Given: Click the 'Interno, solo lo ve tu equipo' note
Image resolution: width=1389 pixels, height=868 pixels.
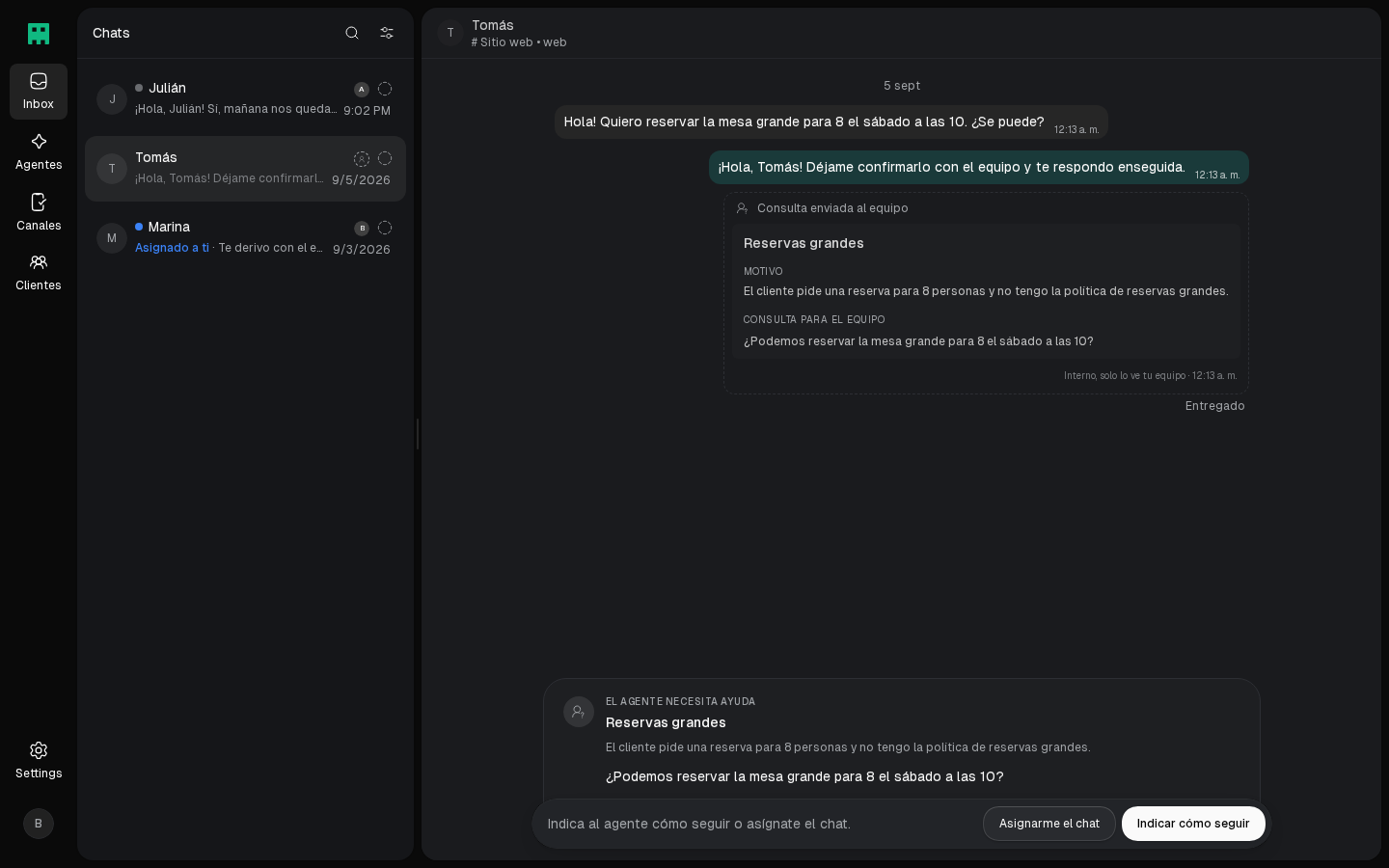Looking at the screenshot, I should [x=1151, y=376].
